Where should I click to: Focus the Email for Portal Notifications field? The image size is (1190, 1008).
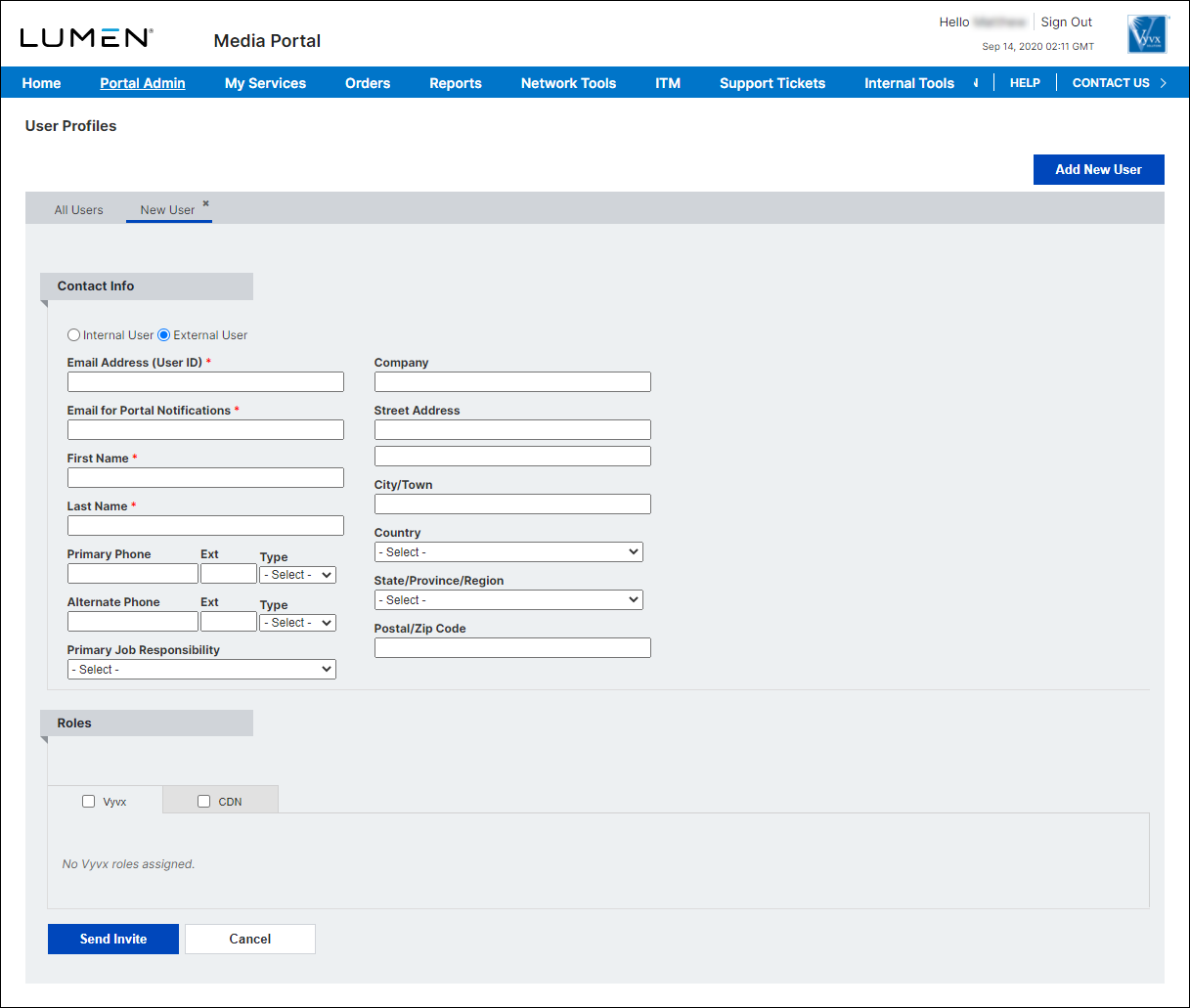point(205,430)
